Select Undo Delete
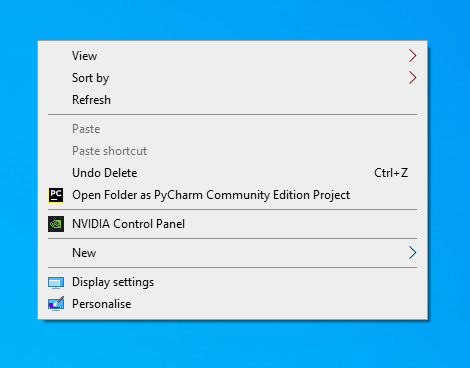The image size is (470, 368). pos(233,173)
